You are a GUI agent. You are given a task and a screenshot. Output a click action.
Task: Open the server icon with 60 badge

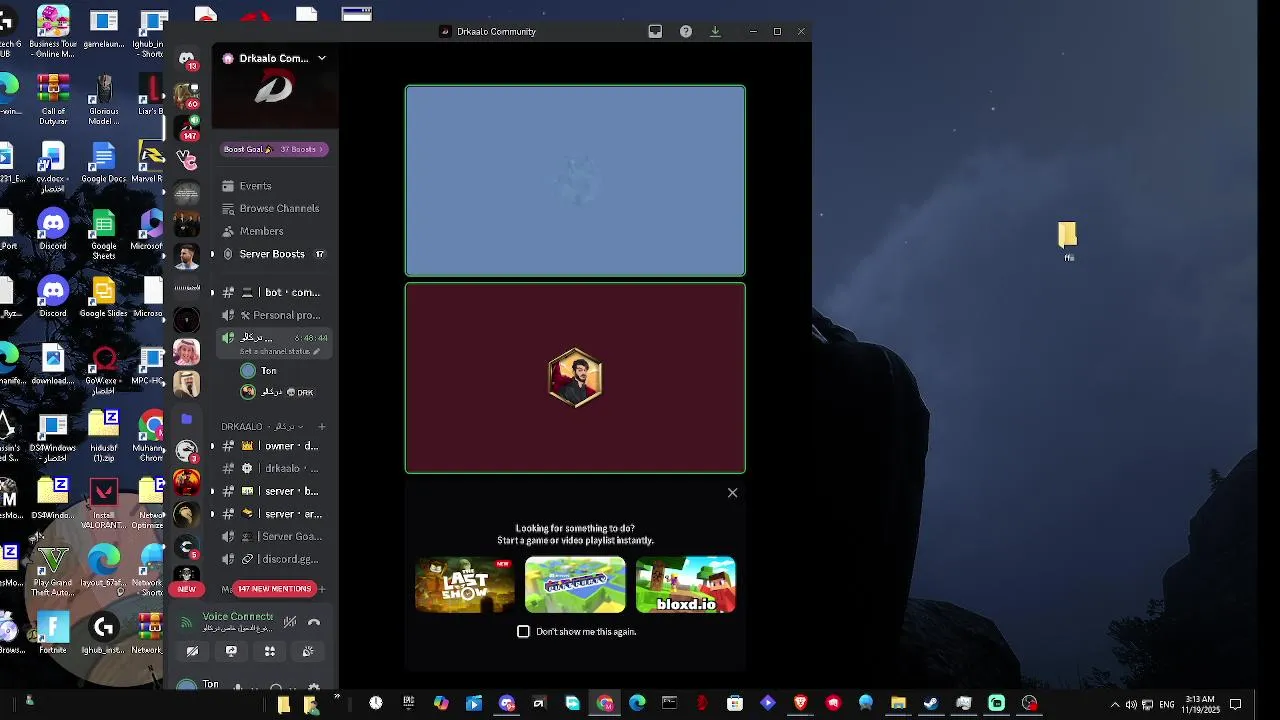(x=186, y=96)
